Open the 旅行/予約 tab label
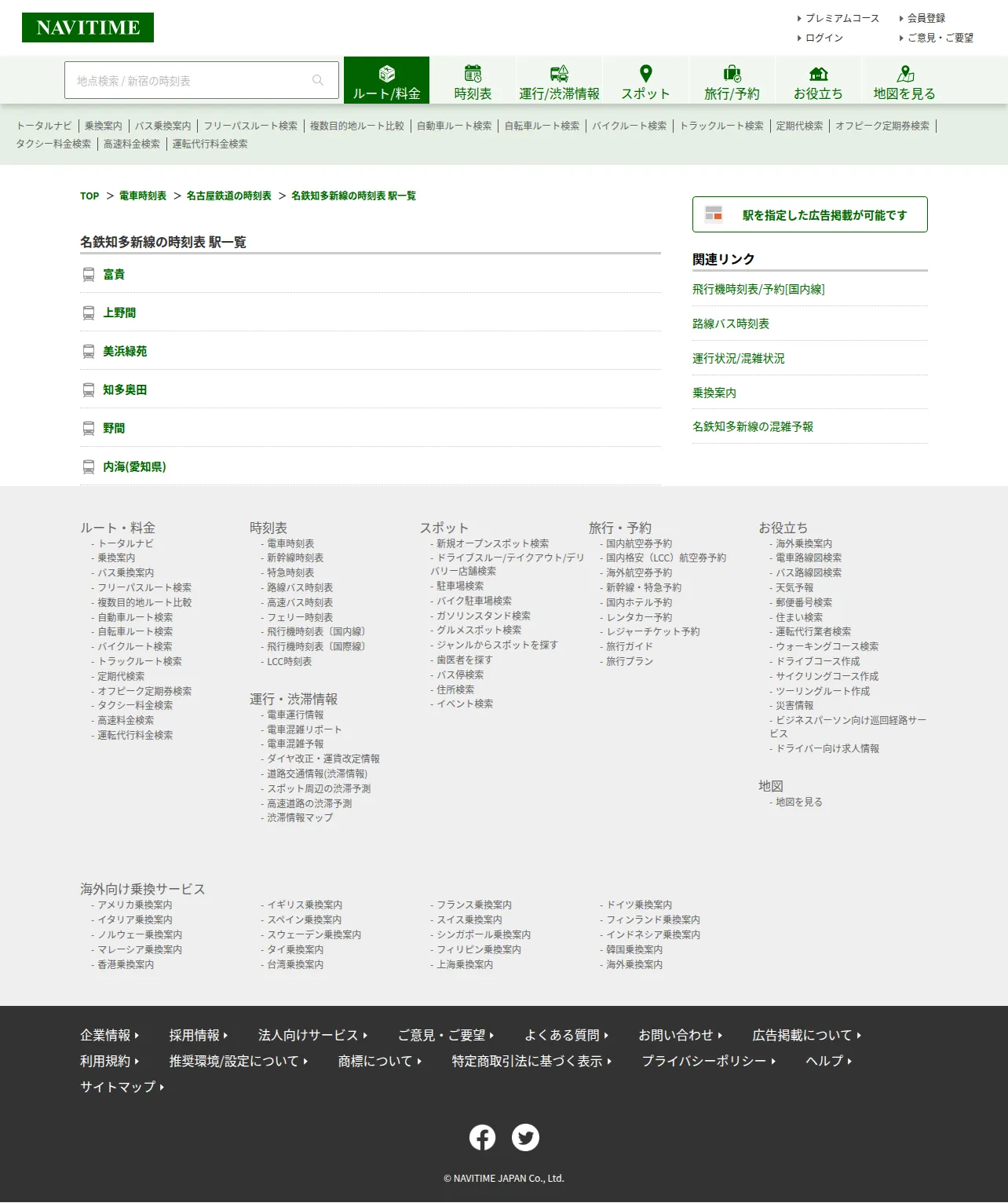 pyautogui.click(x=732, y=93)
